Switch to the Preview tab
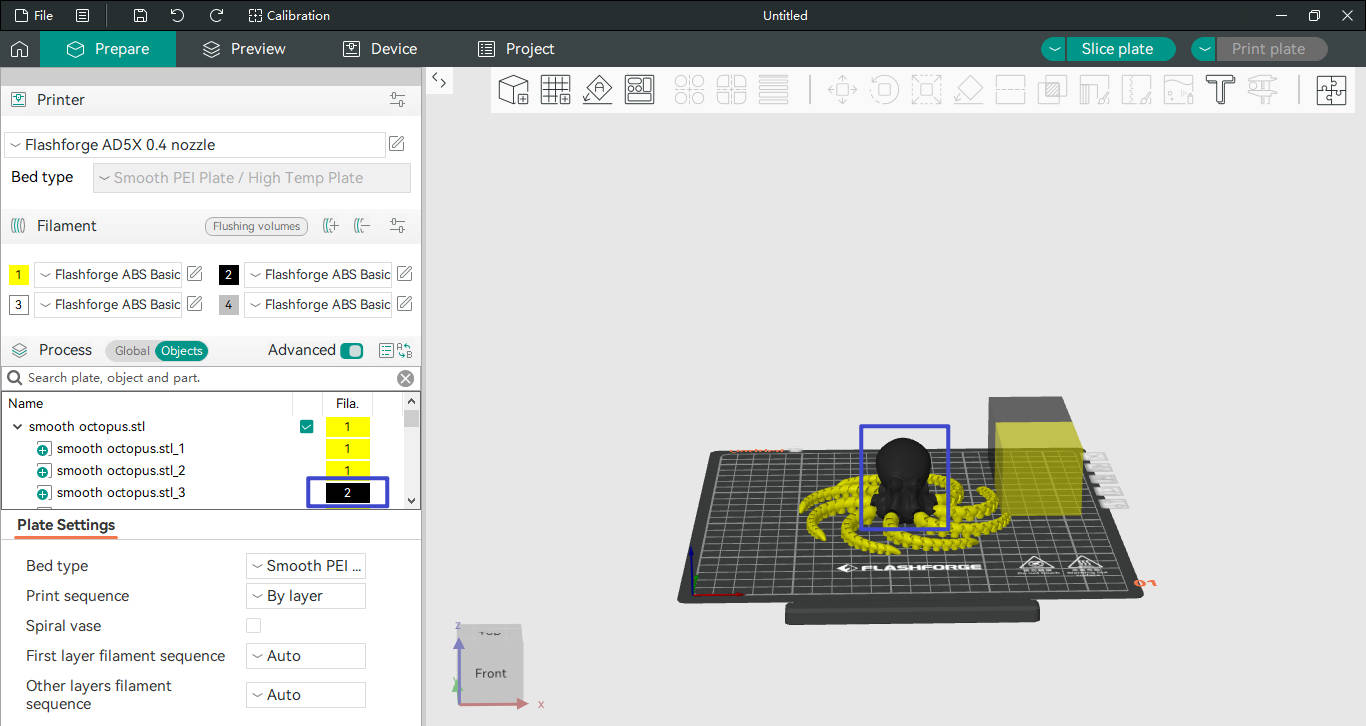Screen dimensions: 1366x726 point(244,49)
